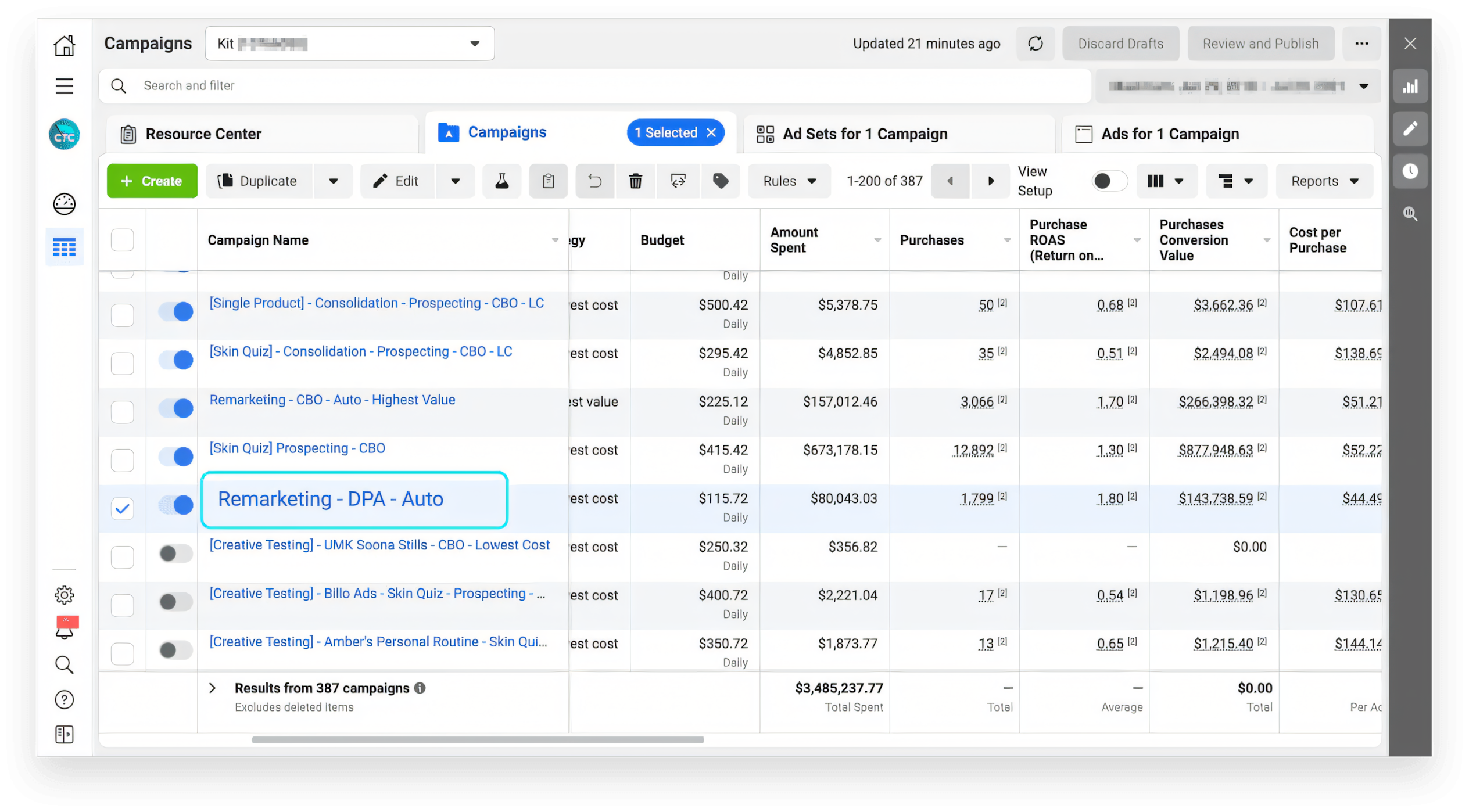Click the green Create button
This screenshot has height=812, width=1469.
[x=152, y=181]
